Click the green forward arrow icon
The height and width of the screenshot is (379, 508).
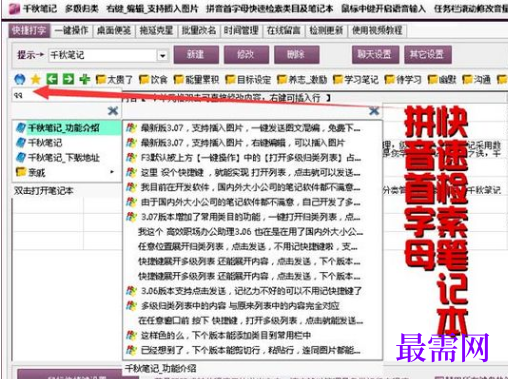coord(68,79)
